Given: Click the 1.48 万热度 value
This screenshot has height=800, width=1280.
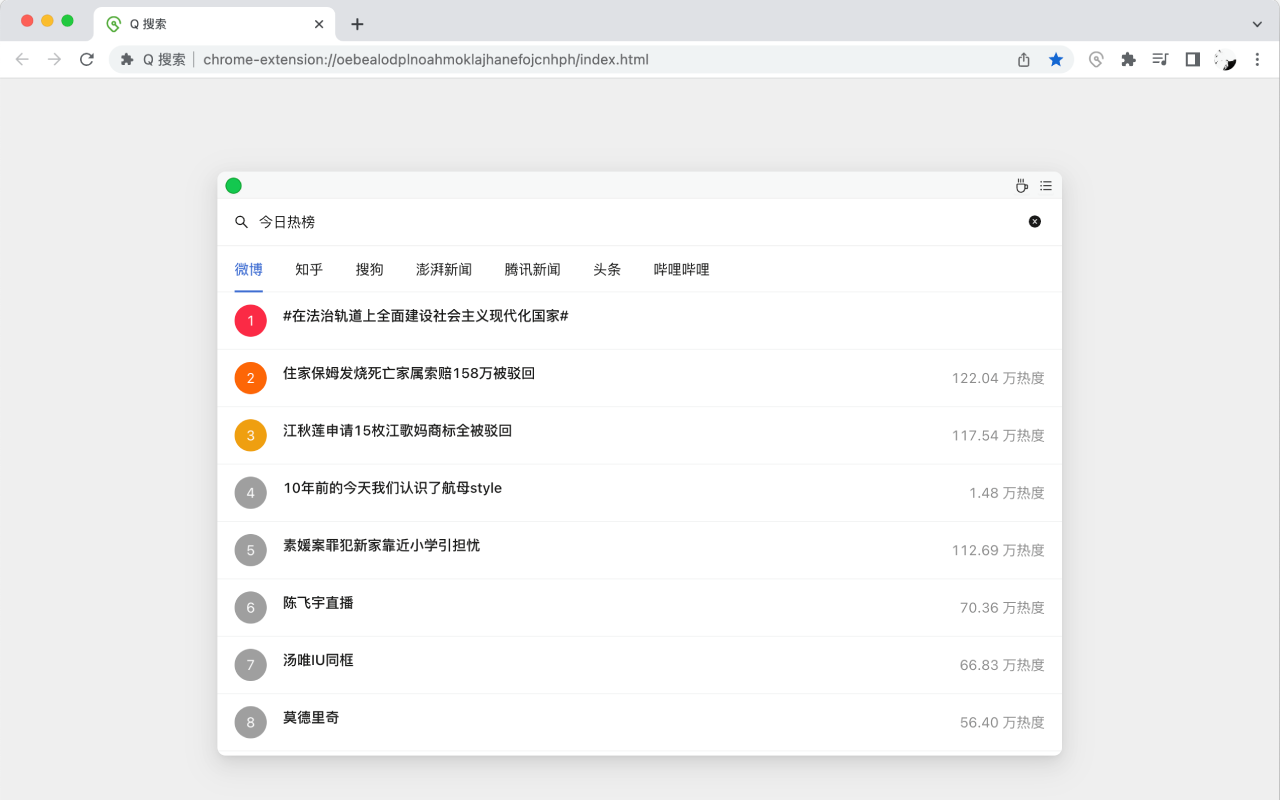Looking at the screenshot, I should [x=1007, y=493].
